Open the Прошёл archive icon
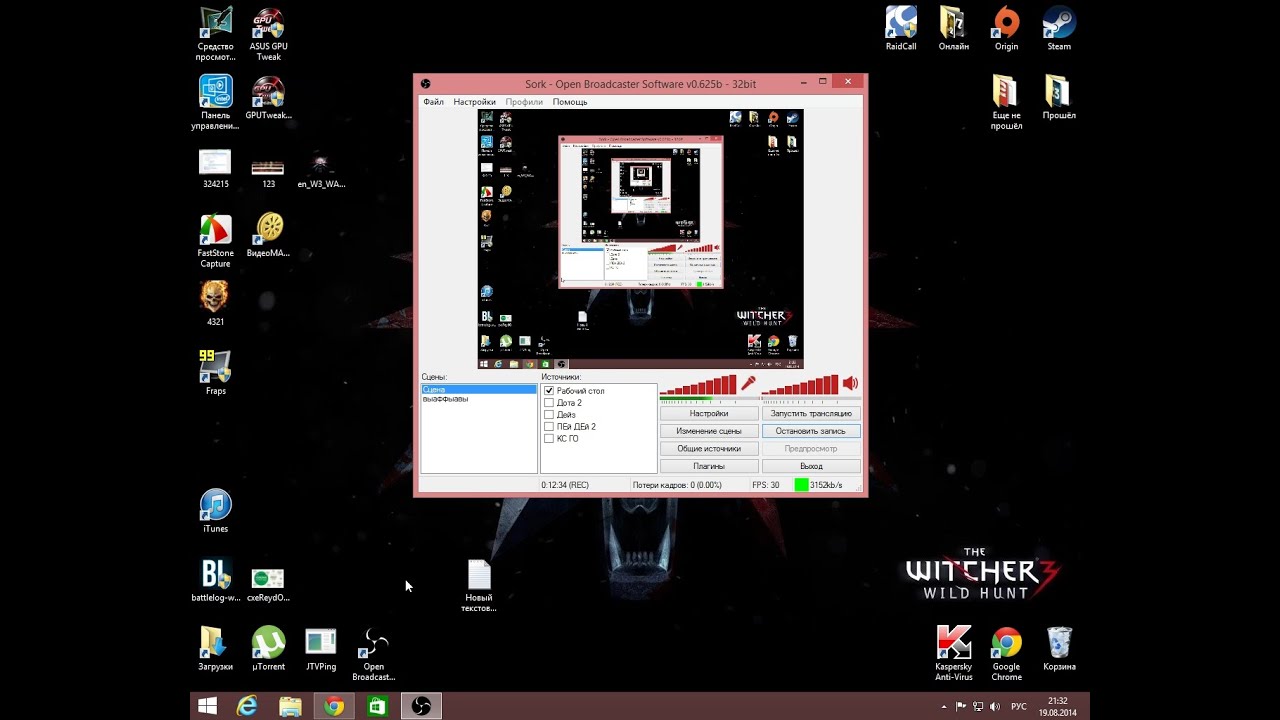The image size is (1280, 720). (x=1059, y=97)
